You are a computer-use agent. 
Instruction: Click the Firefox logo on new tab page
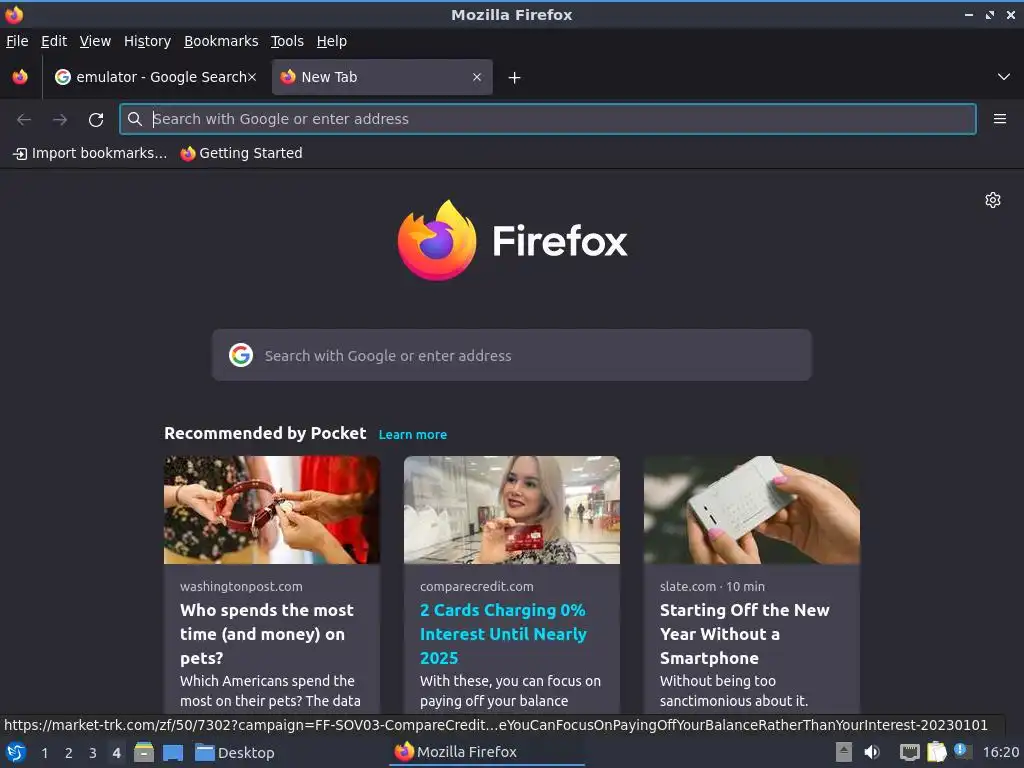coord(512,240)
